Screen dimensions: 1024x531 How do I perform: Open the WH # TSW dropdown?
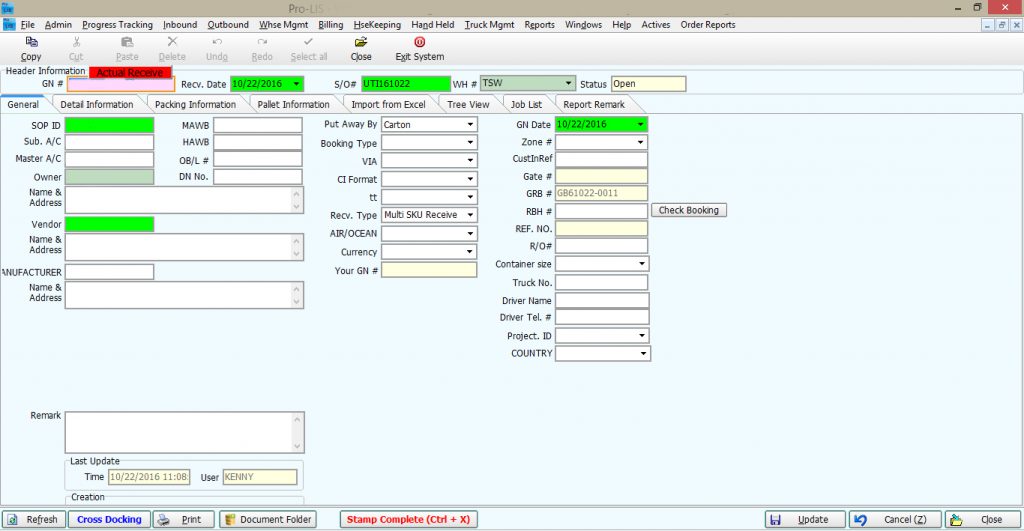pos(568,84)
